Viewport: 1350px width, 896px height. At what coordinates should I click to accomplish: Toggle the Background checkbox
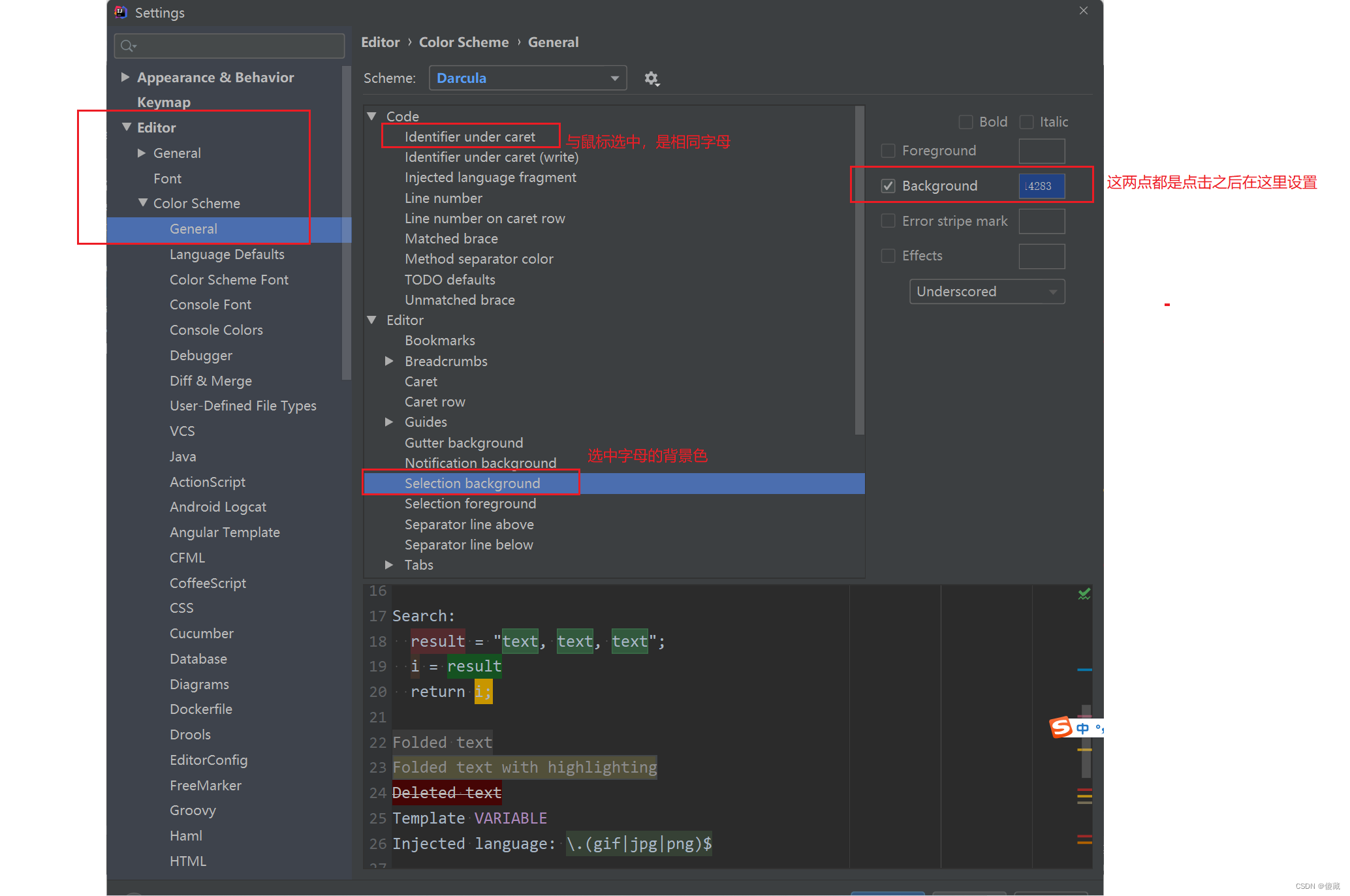[888, 186]
